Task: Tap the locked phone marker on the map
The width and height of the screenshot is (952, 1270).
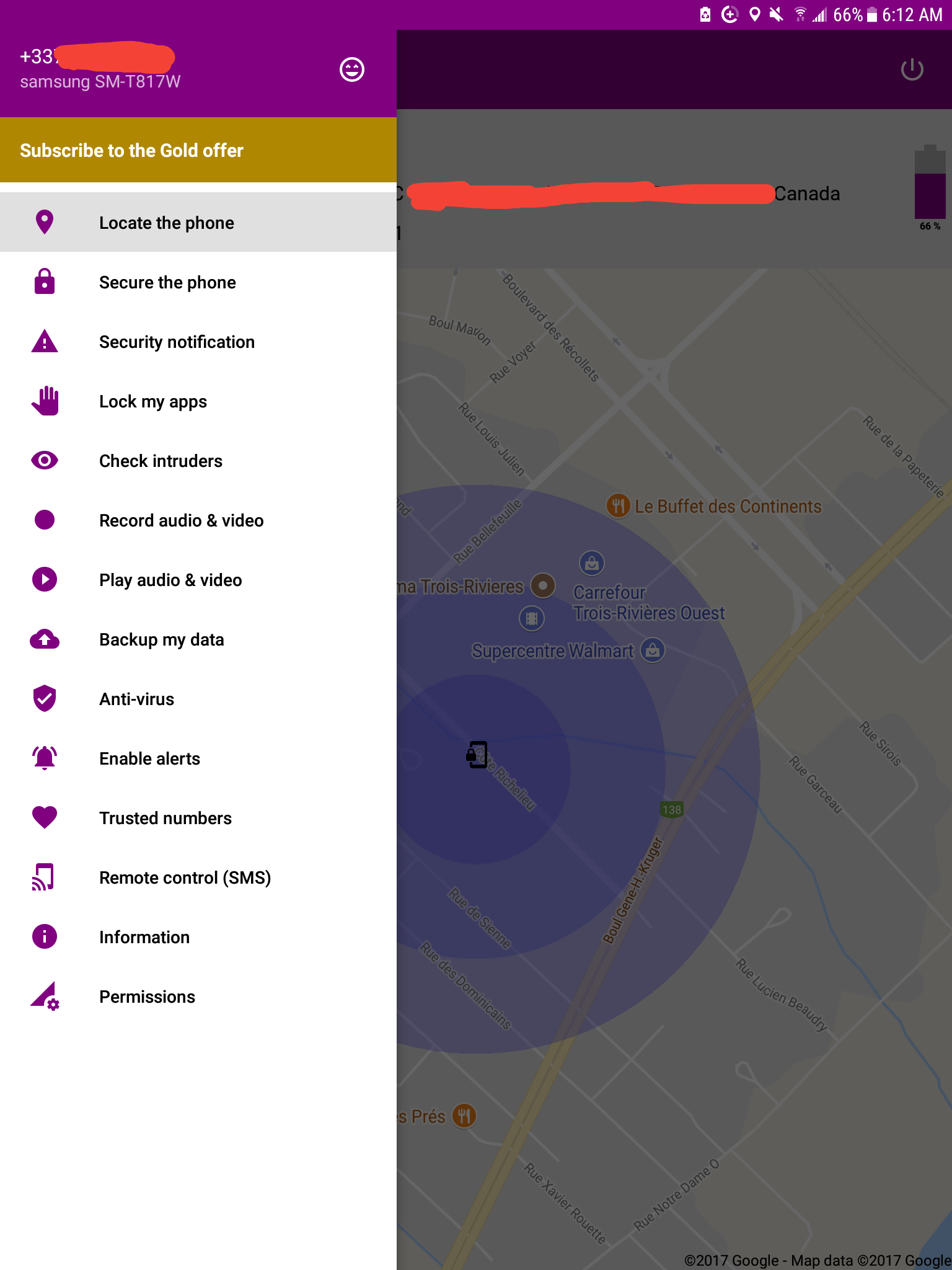Action: pos(477,755)
